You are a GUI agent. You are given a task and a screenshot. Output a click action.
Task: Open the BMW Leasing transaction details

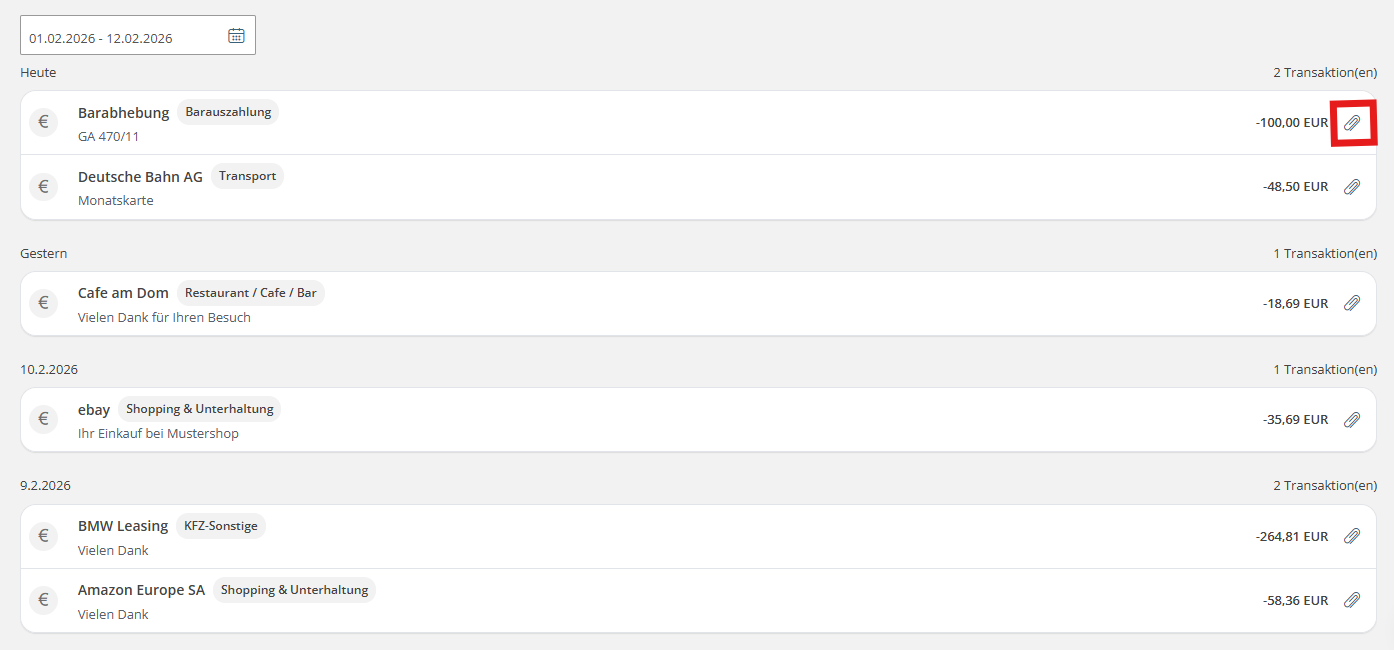(123, 526)
